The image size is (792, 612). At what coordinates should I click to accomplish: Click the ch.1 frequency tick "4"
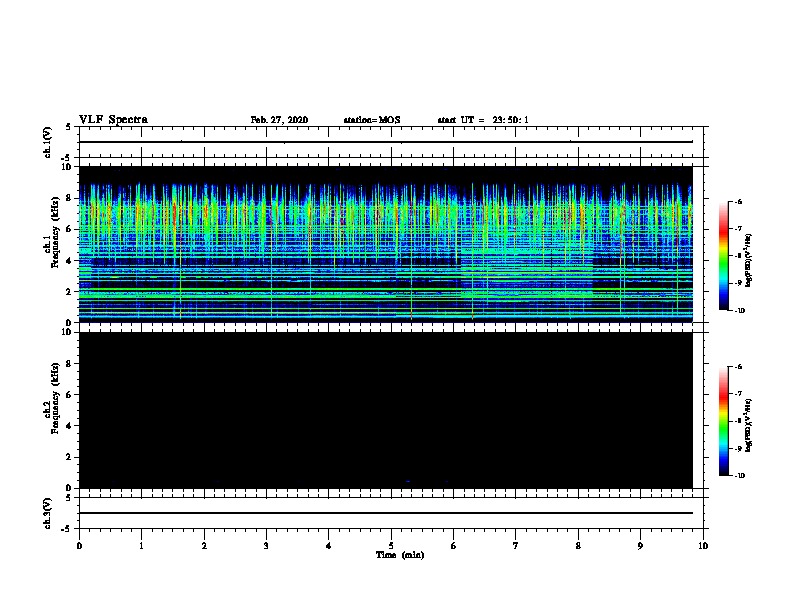(70, 261)
